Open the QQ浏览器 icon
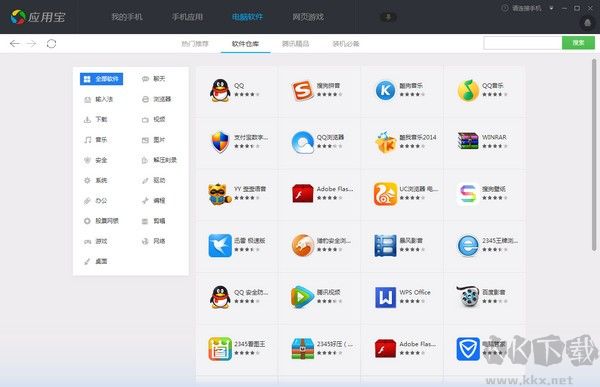Viewport: 600px width, 387px height. click(x=302, y=142)
